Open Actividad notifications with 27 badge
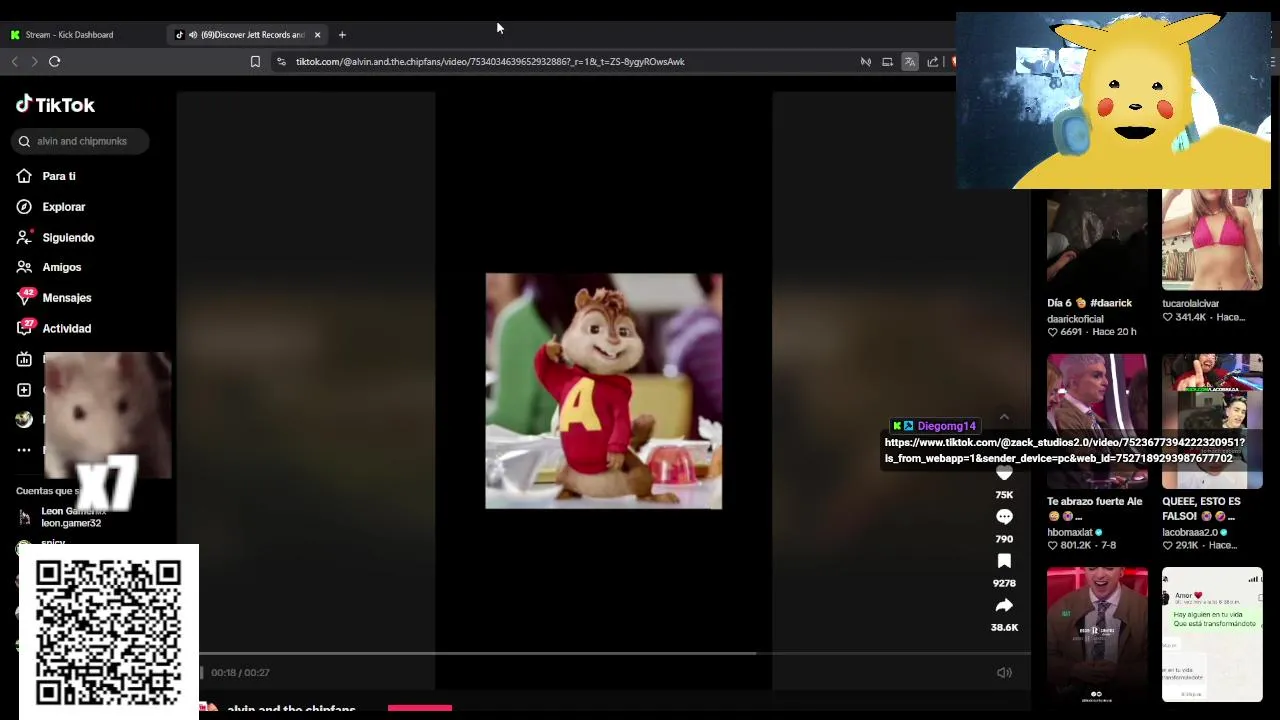 pos(54,328)
